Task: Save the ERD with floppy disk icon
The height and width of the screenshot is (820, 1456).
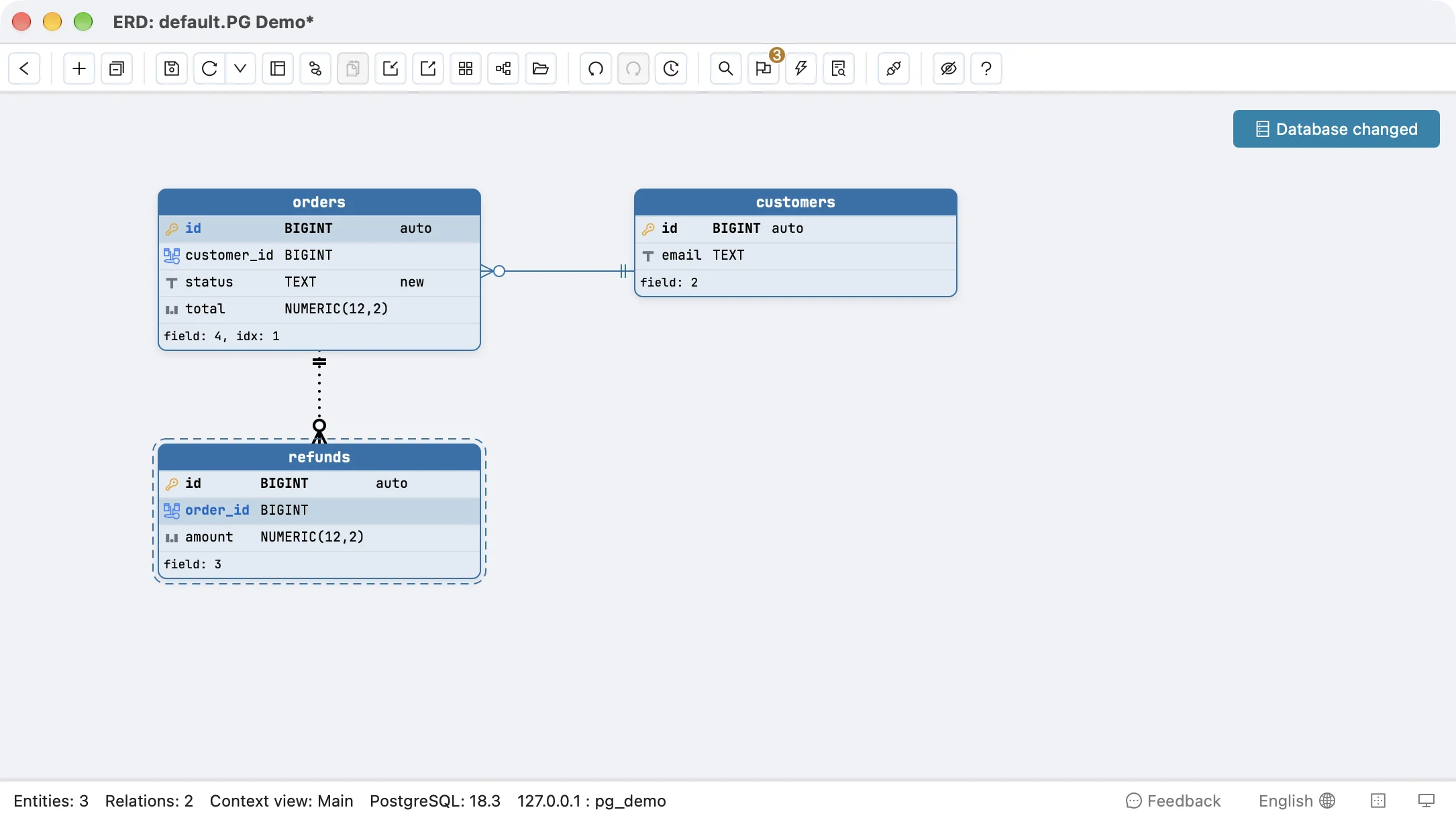Action: click(172, 68)
